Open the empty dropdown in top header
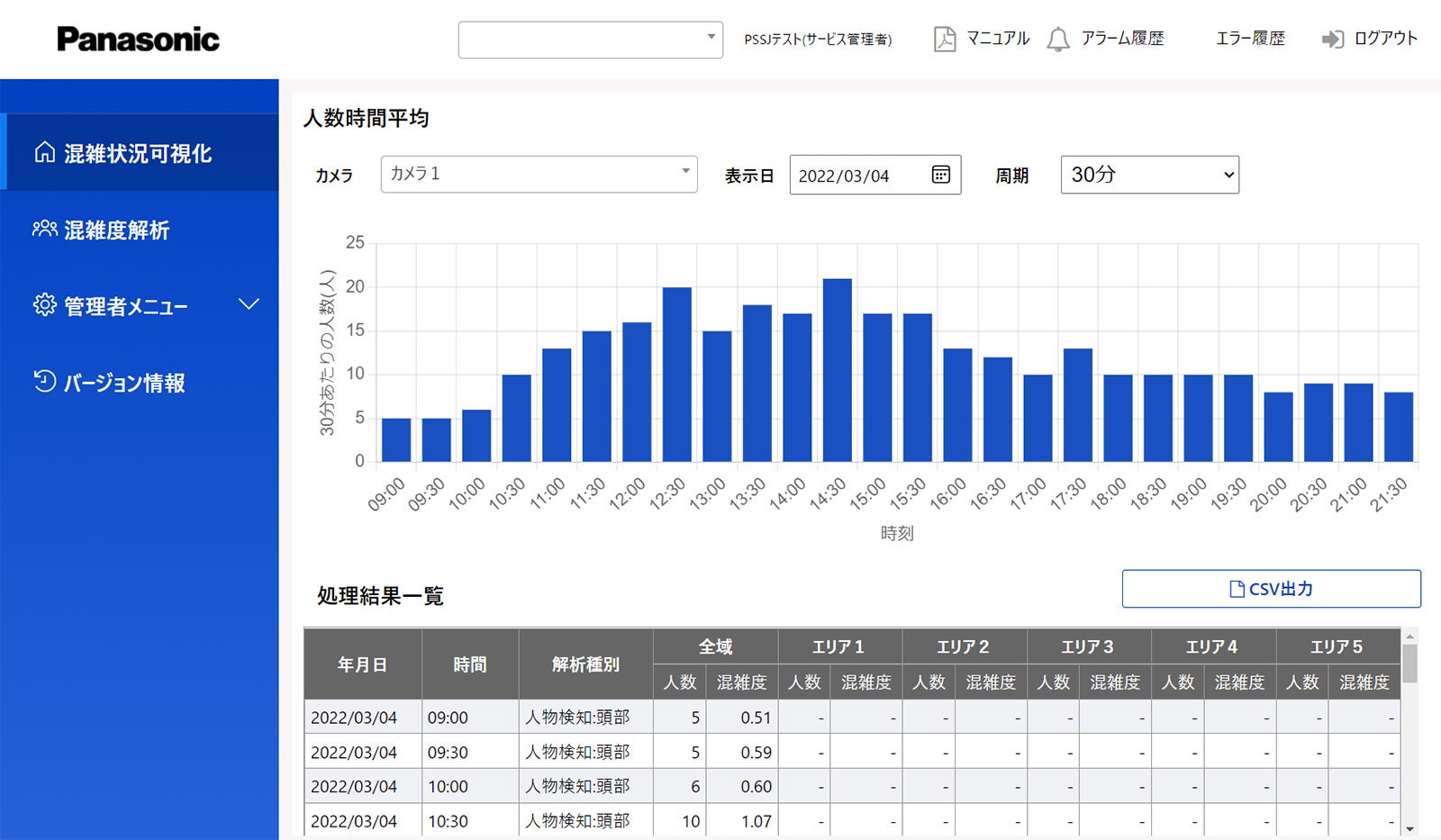The image size is (1441, 840). coord(590,40)
